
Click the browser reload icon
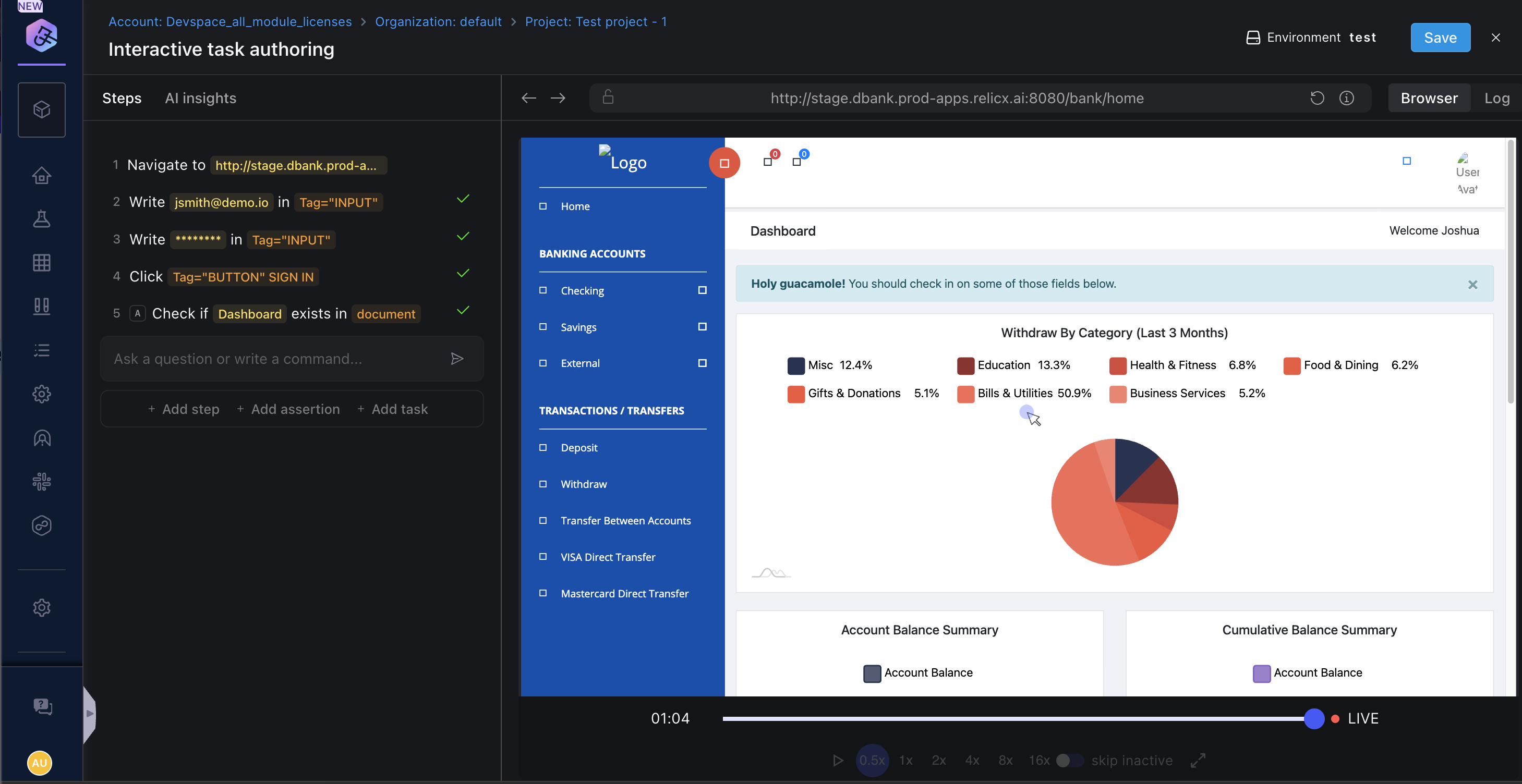click(1317, 98)
